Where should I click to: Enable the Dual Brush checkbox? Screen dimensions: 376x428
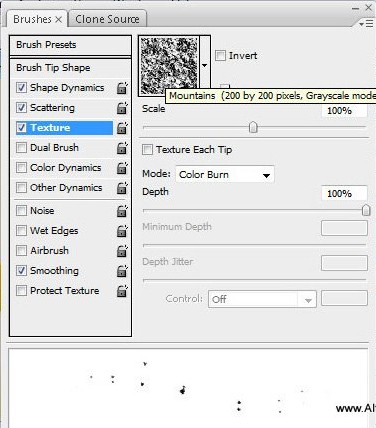[21, 148]
